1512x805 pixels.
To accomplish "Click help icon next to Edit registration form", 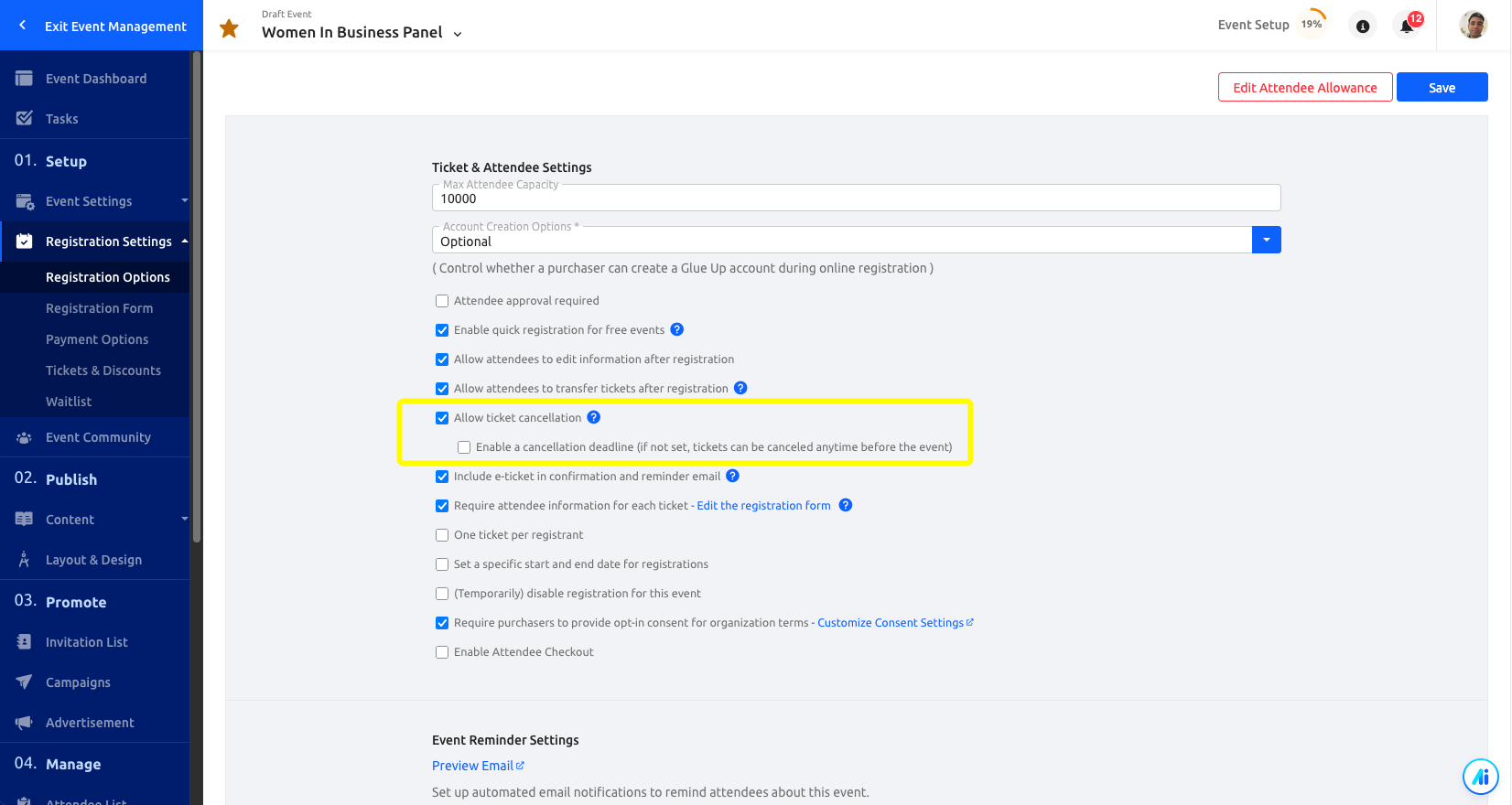I will [x=846, y=505].
